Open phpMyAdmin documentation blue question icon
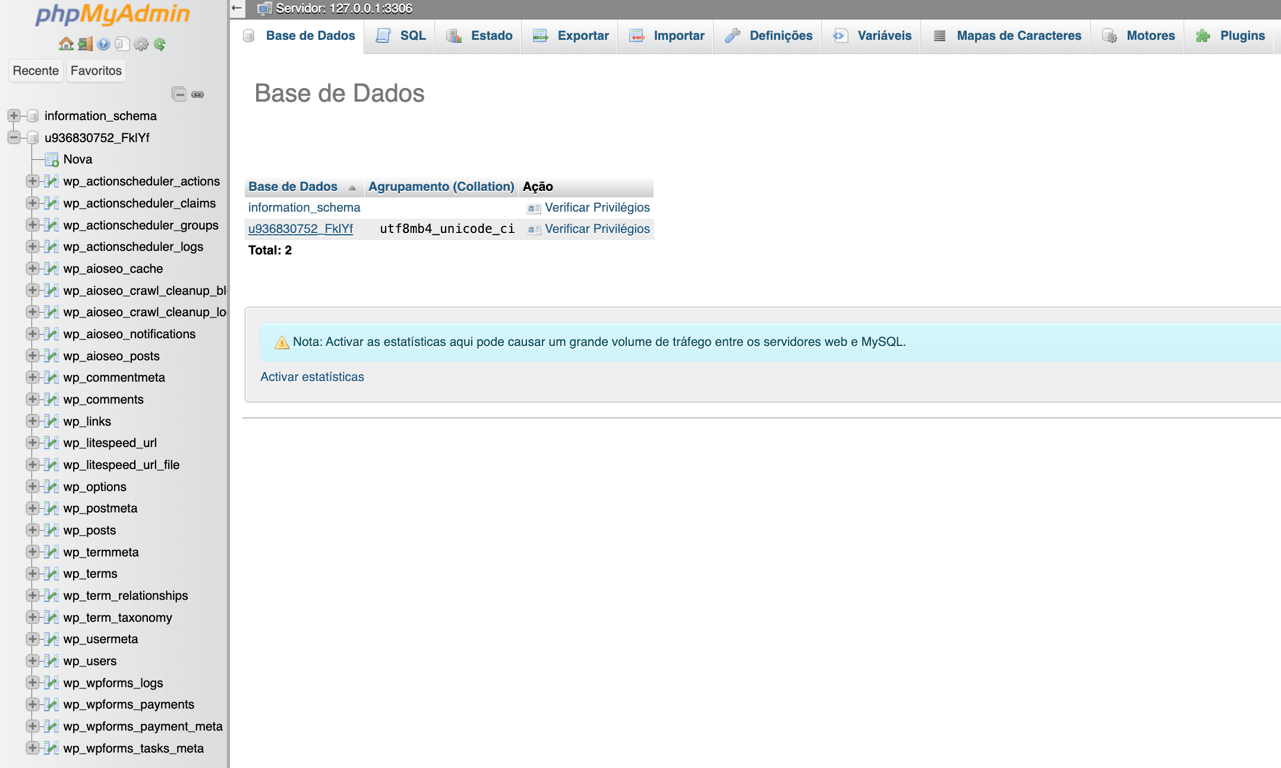This screenshot has height=768, width=1281. click(103, 44)
